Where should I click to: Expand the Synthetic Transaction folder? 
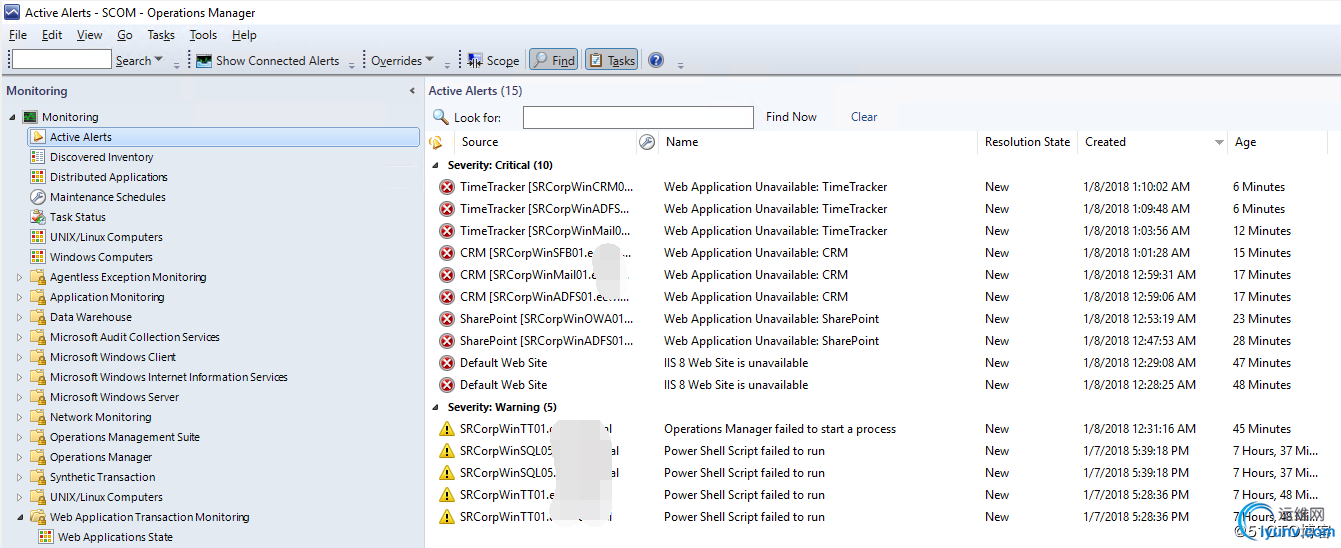19,477
